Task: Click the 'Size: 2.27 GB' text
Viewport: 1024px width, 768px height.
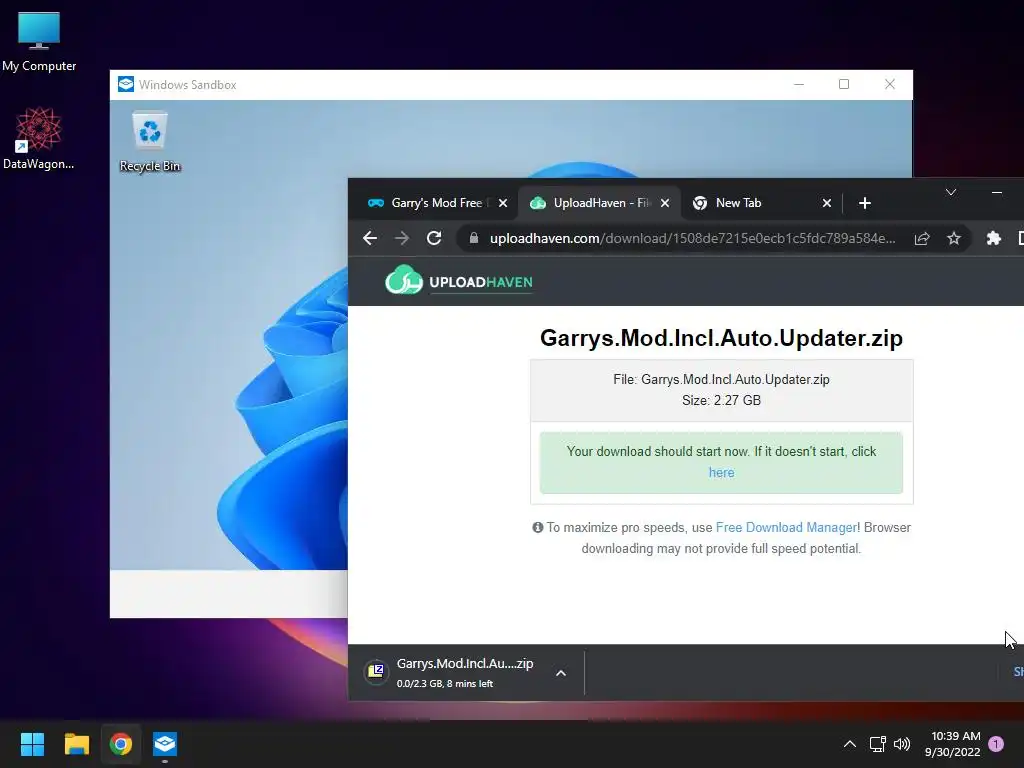Action: [722, 400]
